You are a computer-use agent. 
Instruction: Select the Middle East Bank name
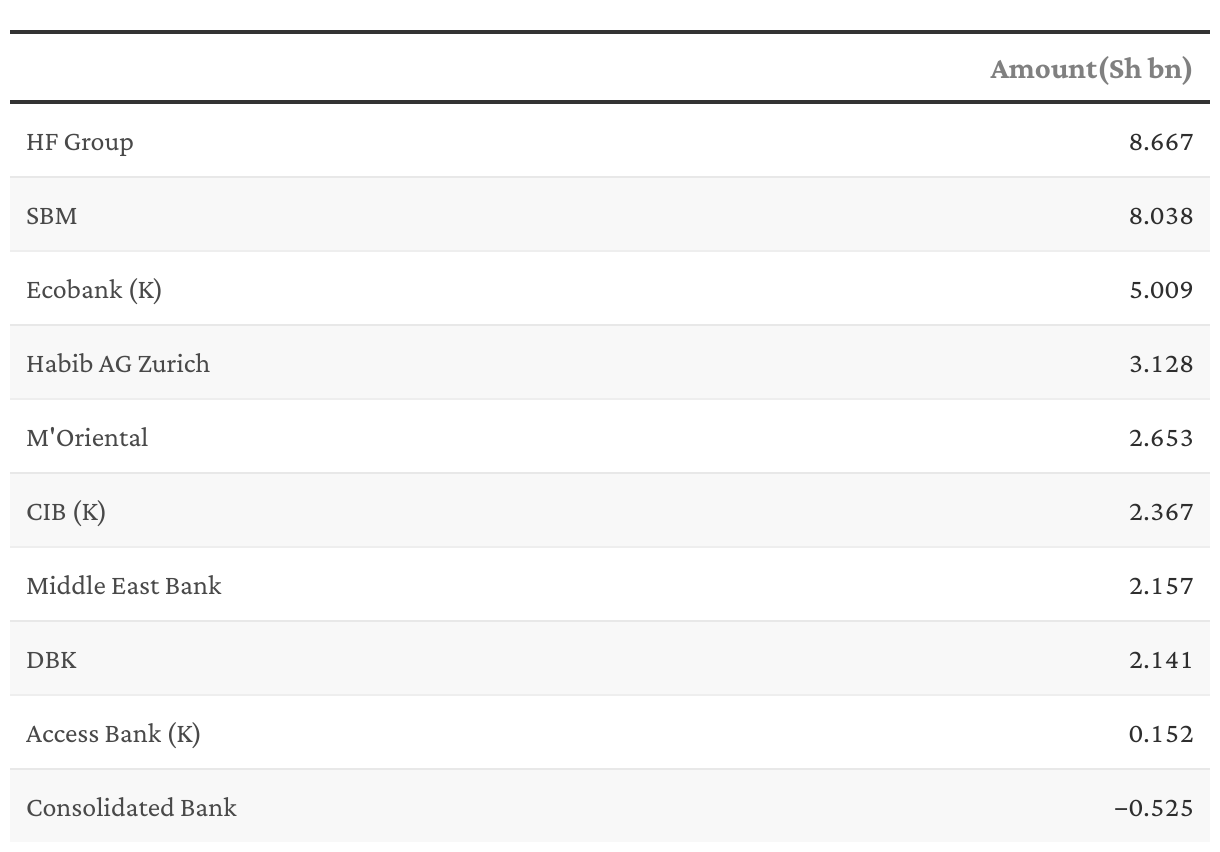pyautogui.click(x=124, y=586)
